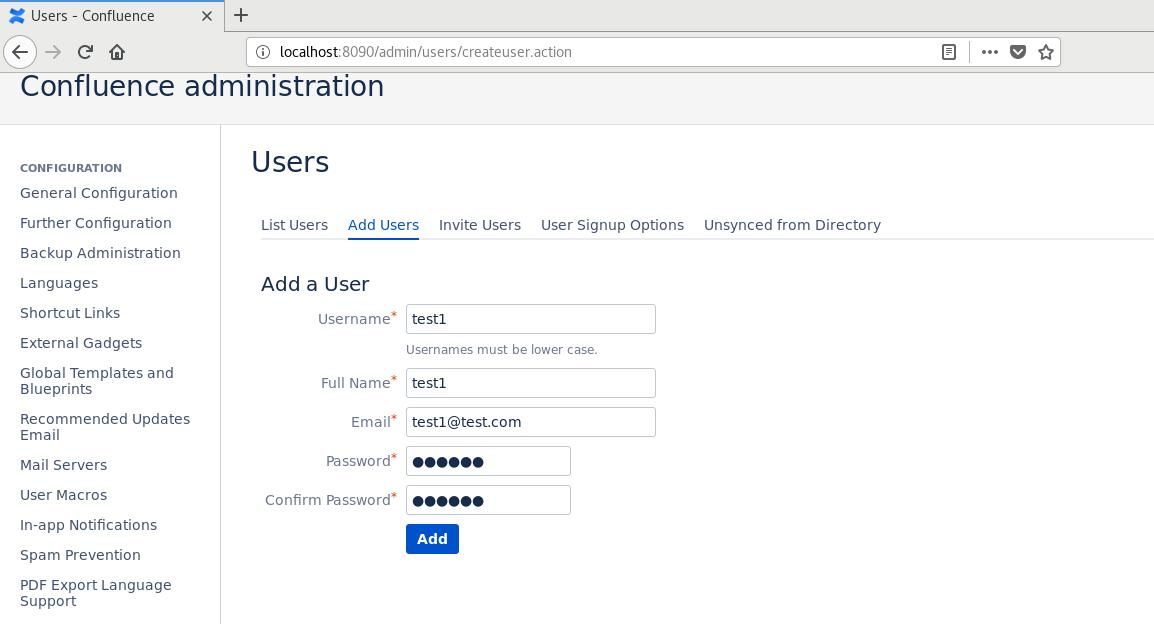This screenshot has width=1154, height=624.
Task: Click the Add button to create user
Action: [432, 539]
